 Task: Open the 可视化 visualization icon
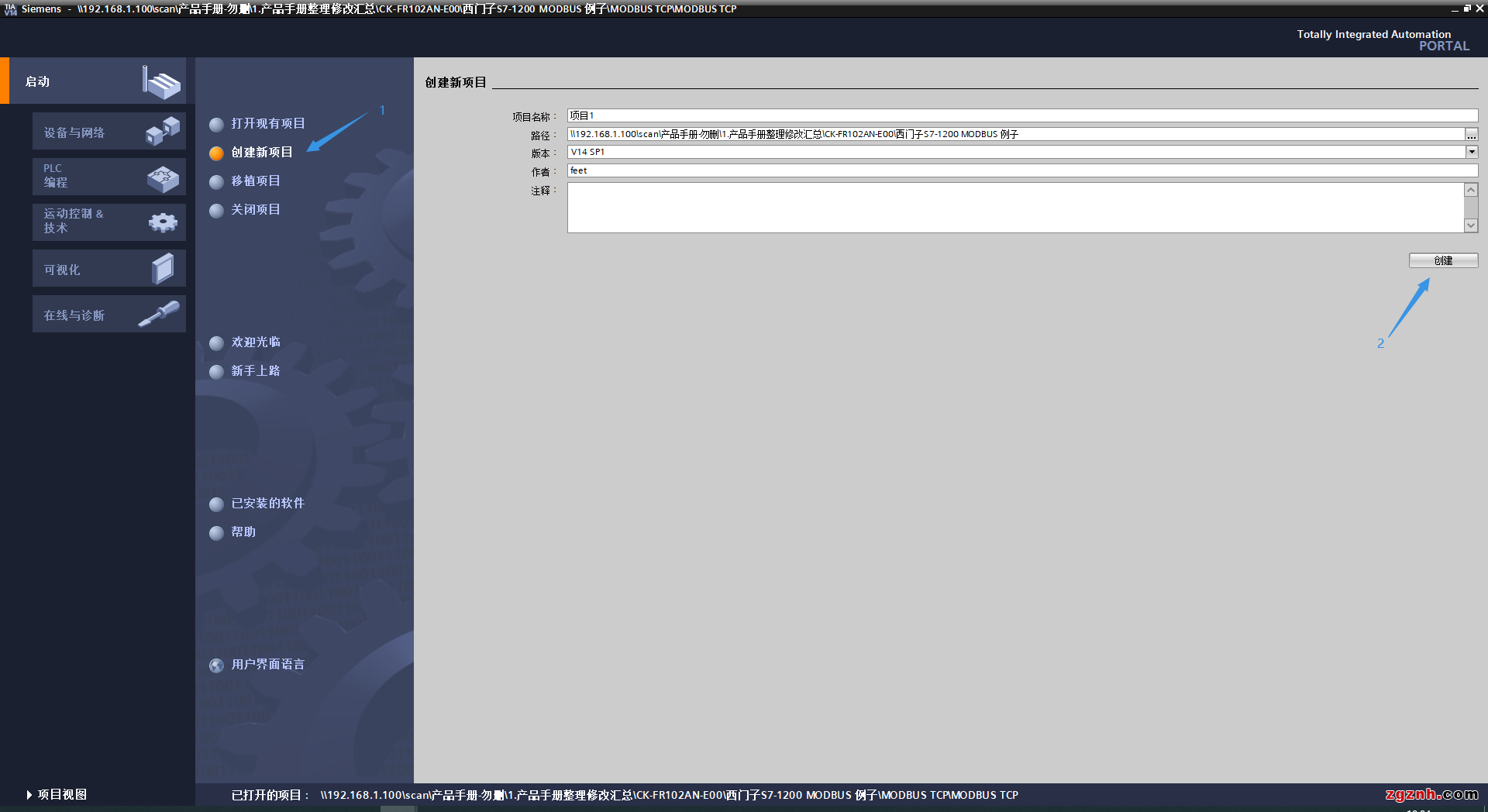pos(163,269)
